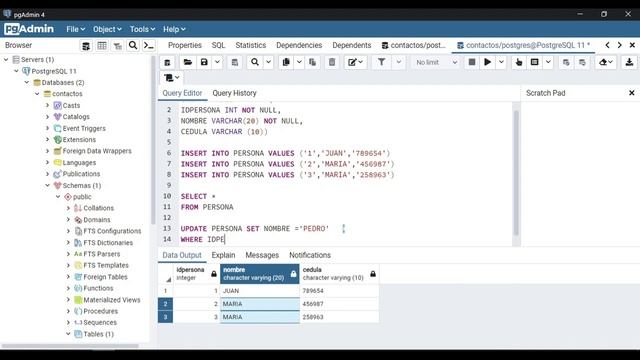Click the Rollback icon

pos(582,62)
